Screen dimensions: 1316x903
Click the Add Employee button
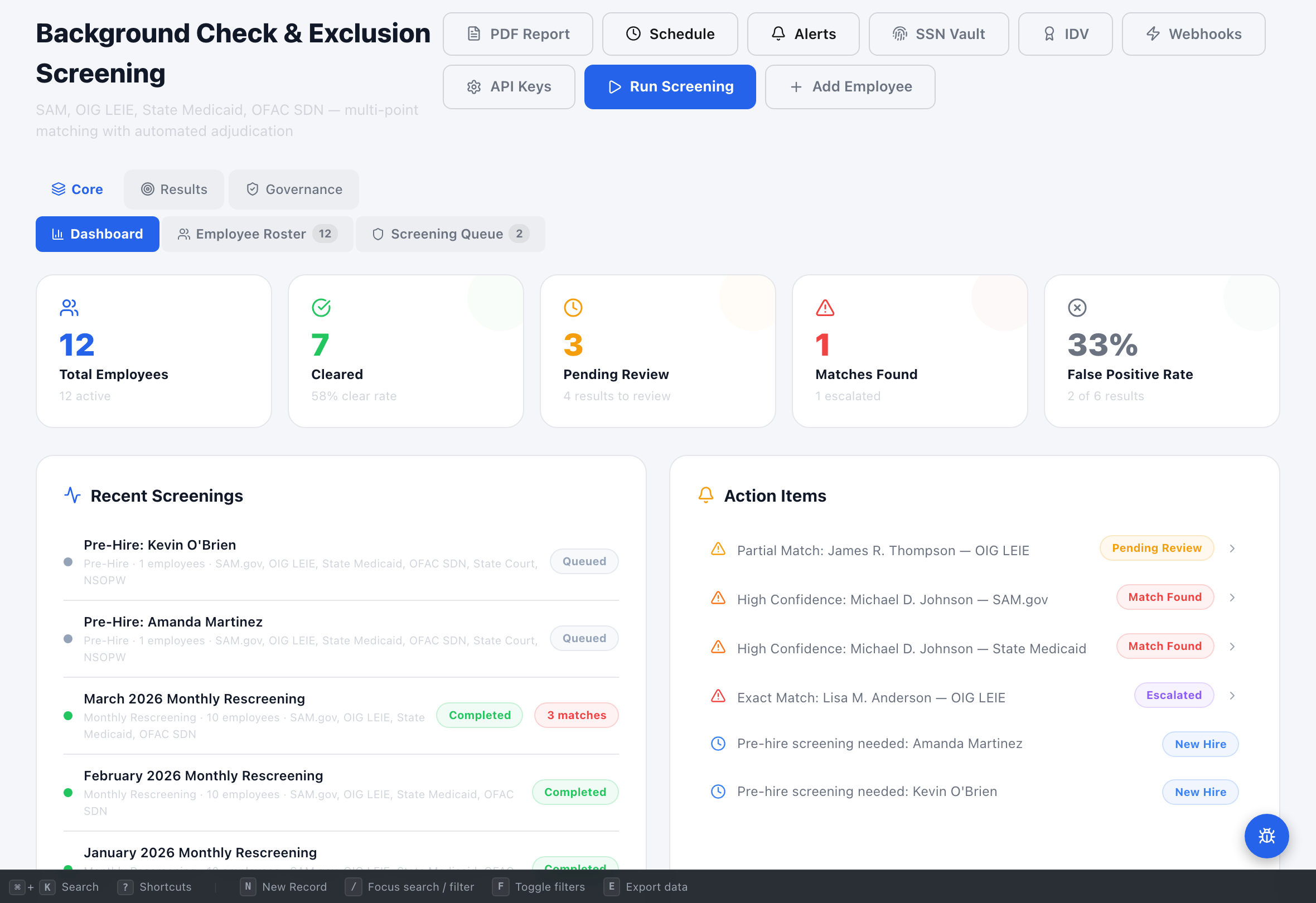(x=849, y=86)
